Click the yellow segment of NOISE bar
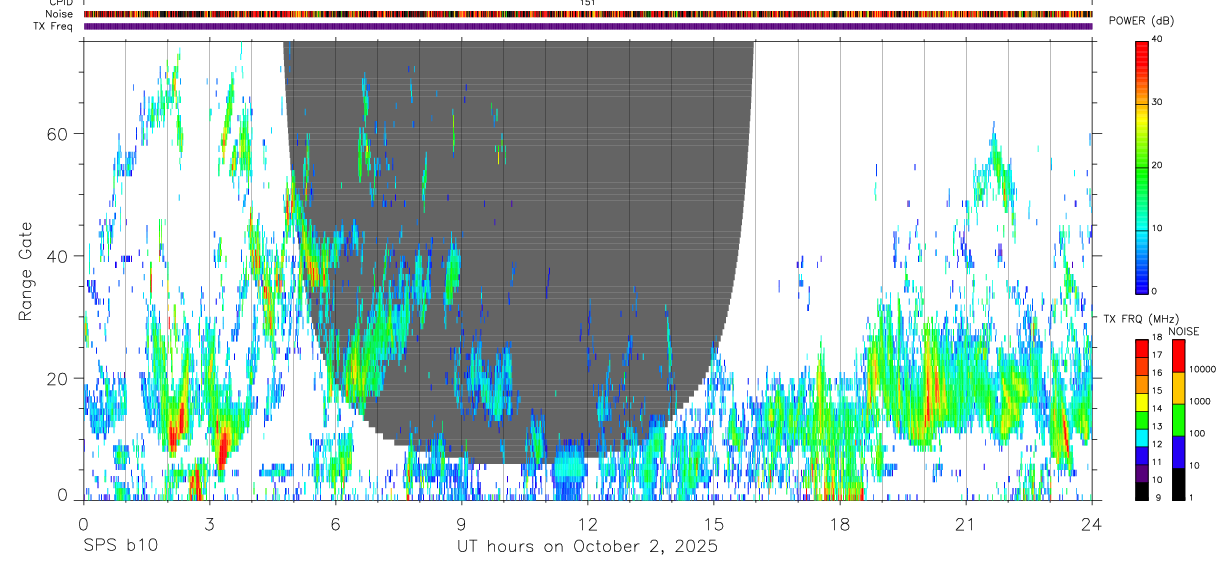Image resolution: width=1228 pixels, height=567 pixels. [1178, 388]
